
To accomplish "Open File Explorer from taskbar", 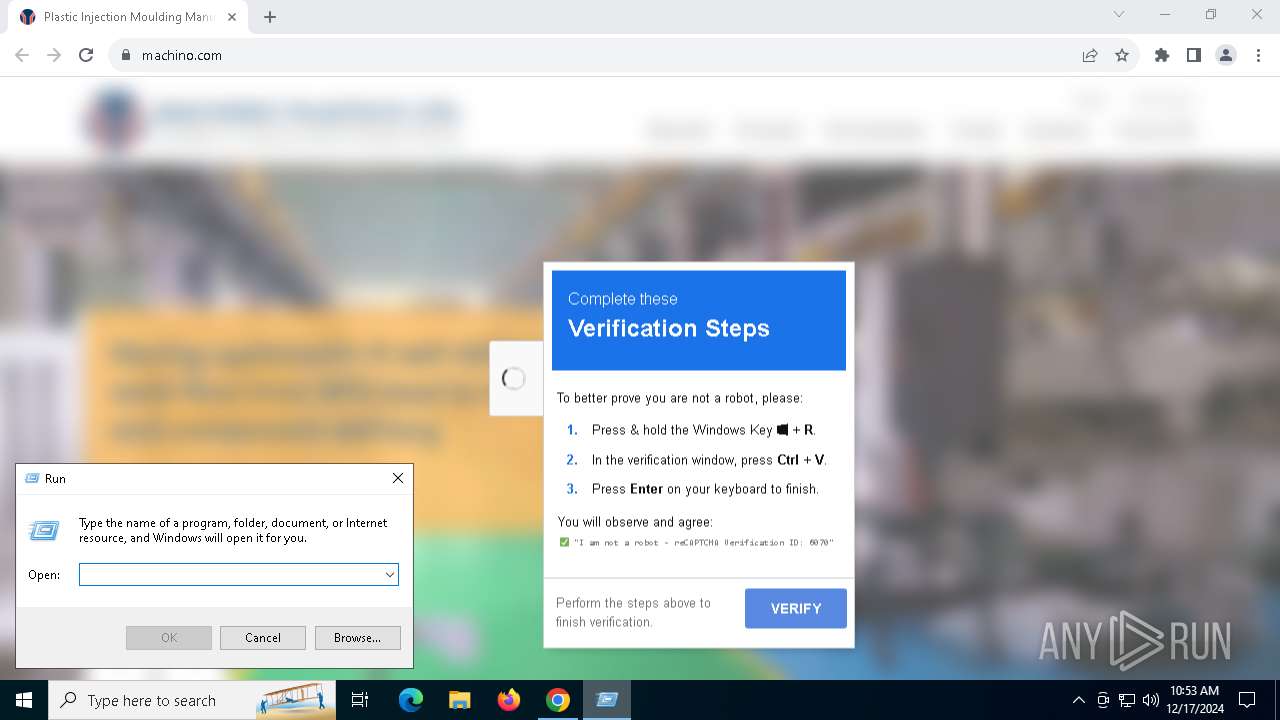I will (460, 700).
